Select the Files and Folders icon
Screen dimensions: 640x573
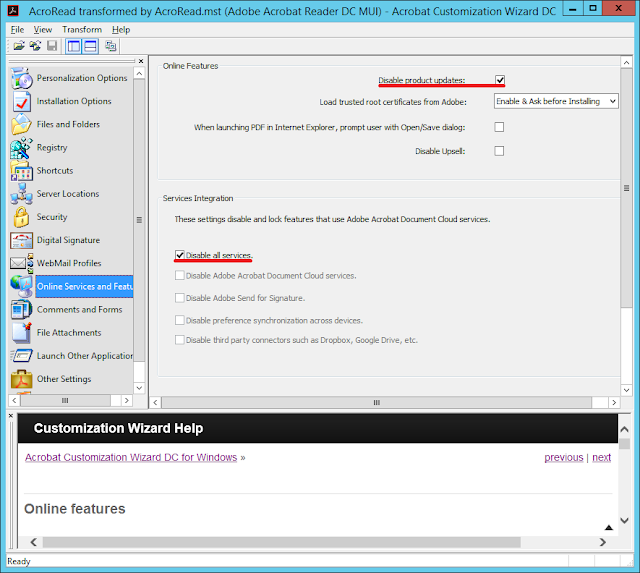click(22, 124)
